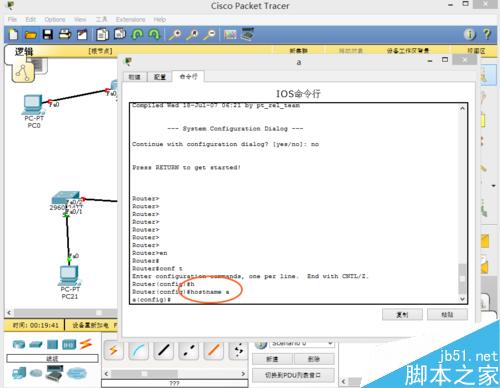Screen dimensions: 500x388
Task: Click the a(config)# prompt line in the CLI
Action: point(152,300)
